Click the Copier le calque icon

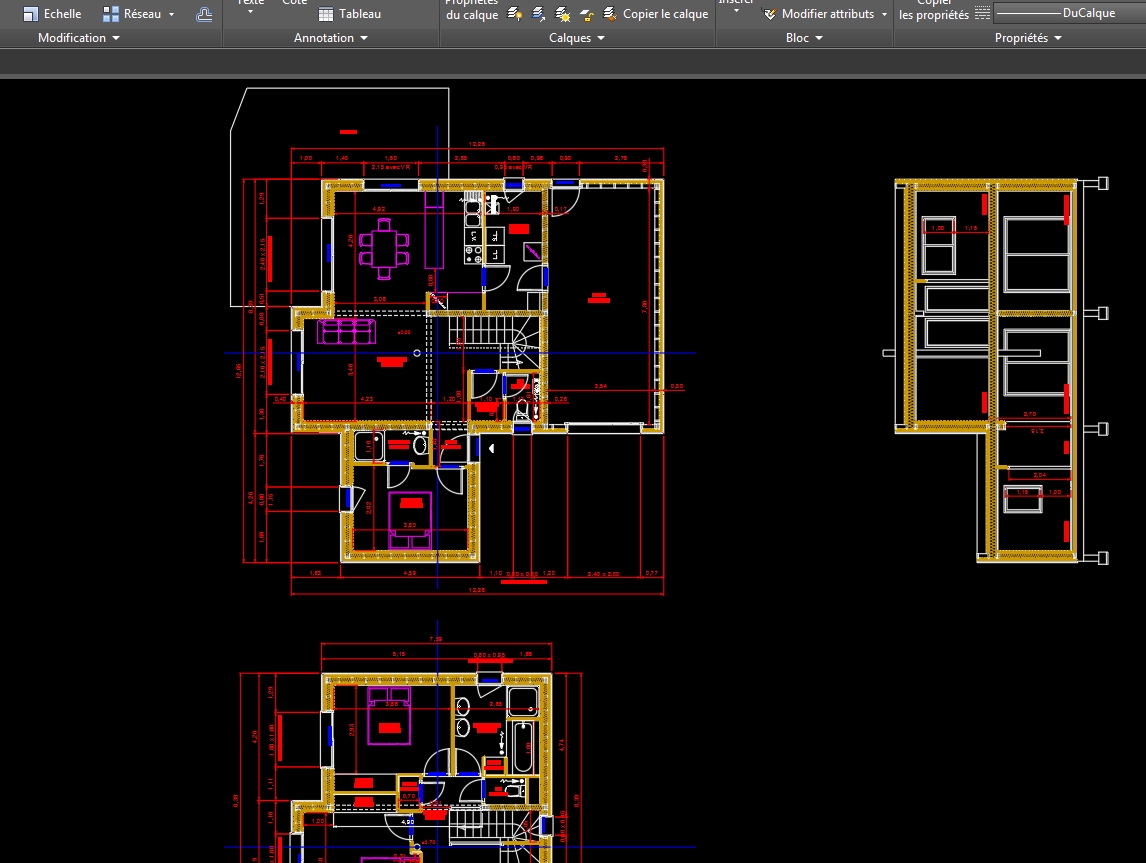[610, 14]
